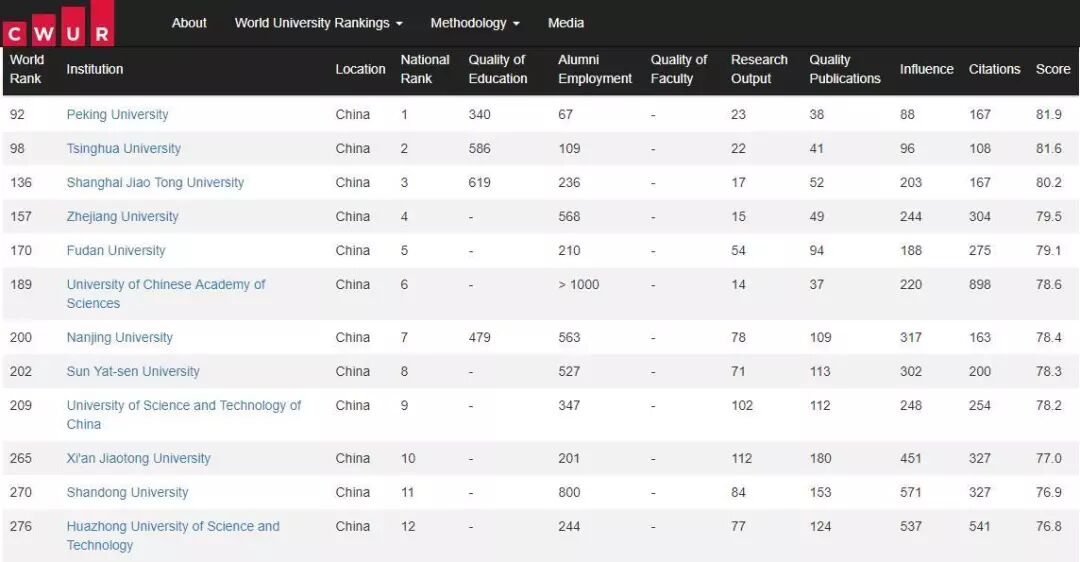Open Shanghai Jiao Tong University link
Screen dimensions: 1080x562
155,183
